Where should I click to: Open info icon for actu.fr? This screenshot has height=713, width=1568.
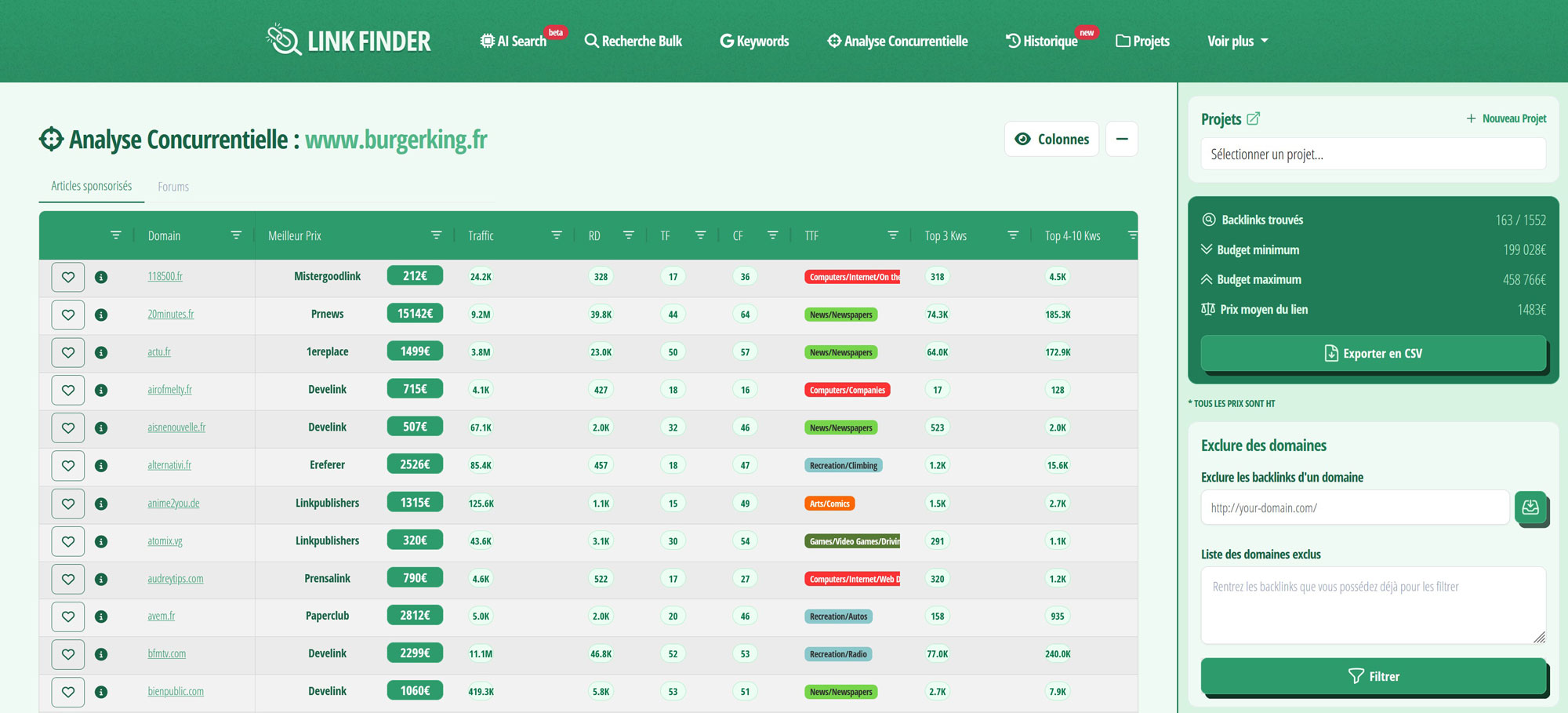click(x=101, y=353)
